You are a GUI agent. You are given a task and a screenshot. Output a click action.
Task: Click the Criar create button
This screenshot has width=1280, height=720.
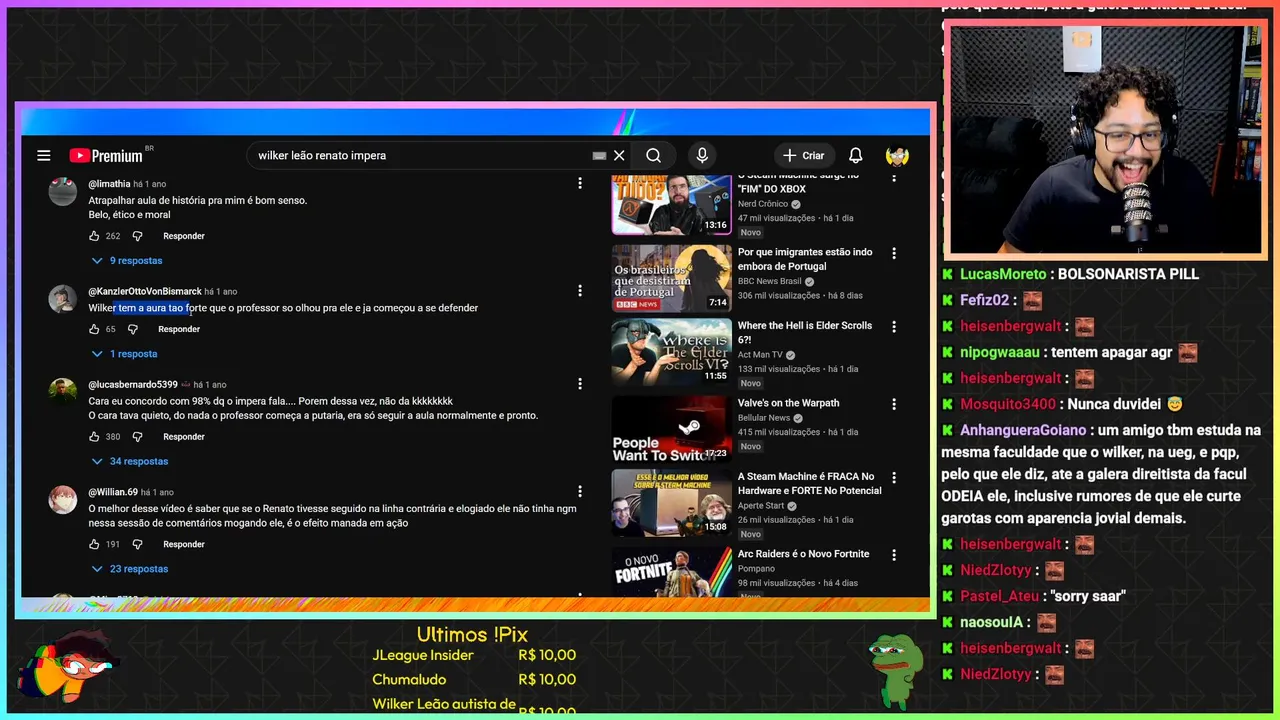(x=804, y=155)
